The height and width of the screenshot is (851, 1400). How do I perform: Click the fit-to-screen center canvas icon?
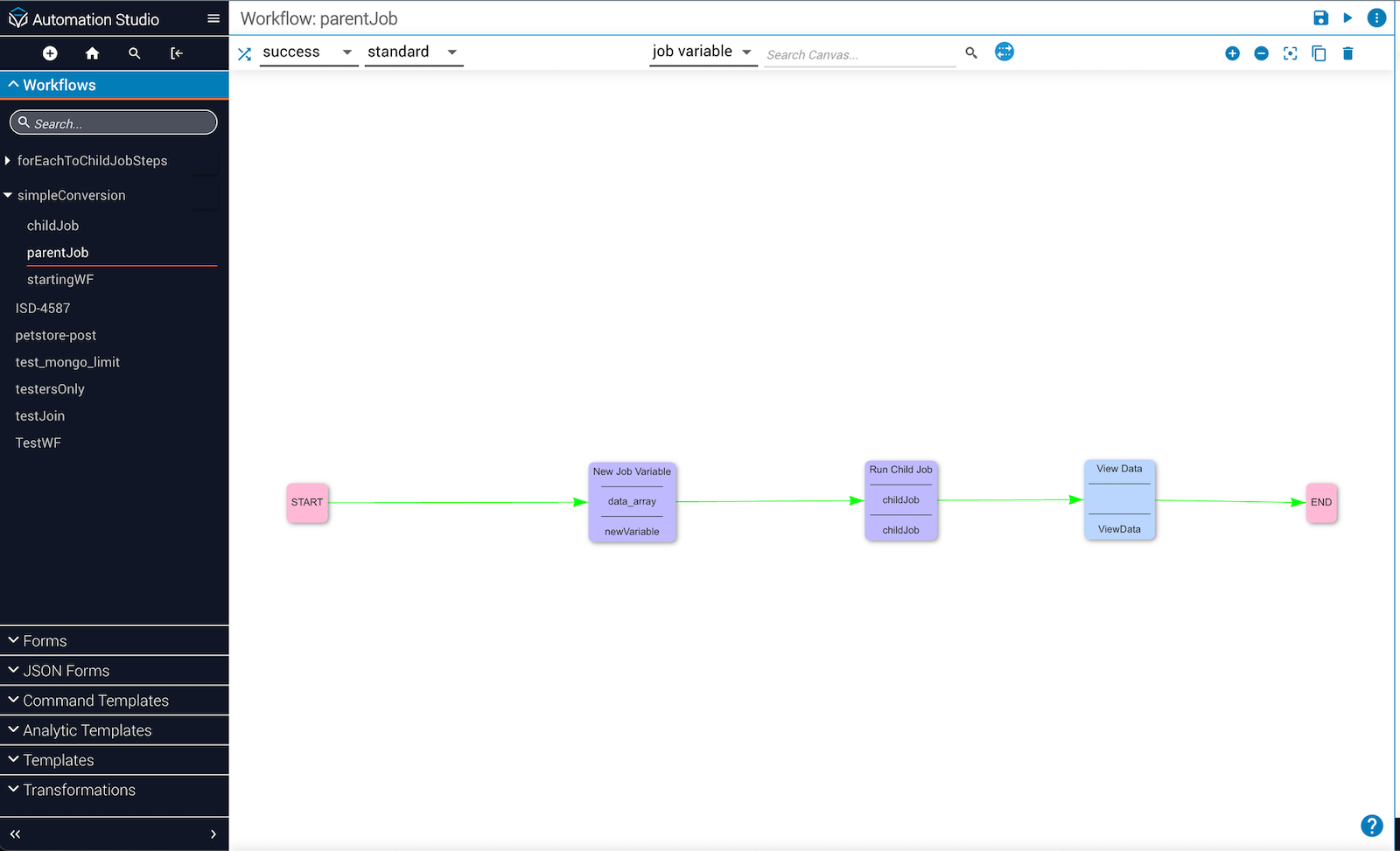1290,53
